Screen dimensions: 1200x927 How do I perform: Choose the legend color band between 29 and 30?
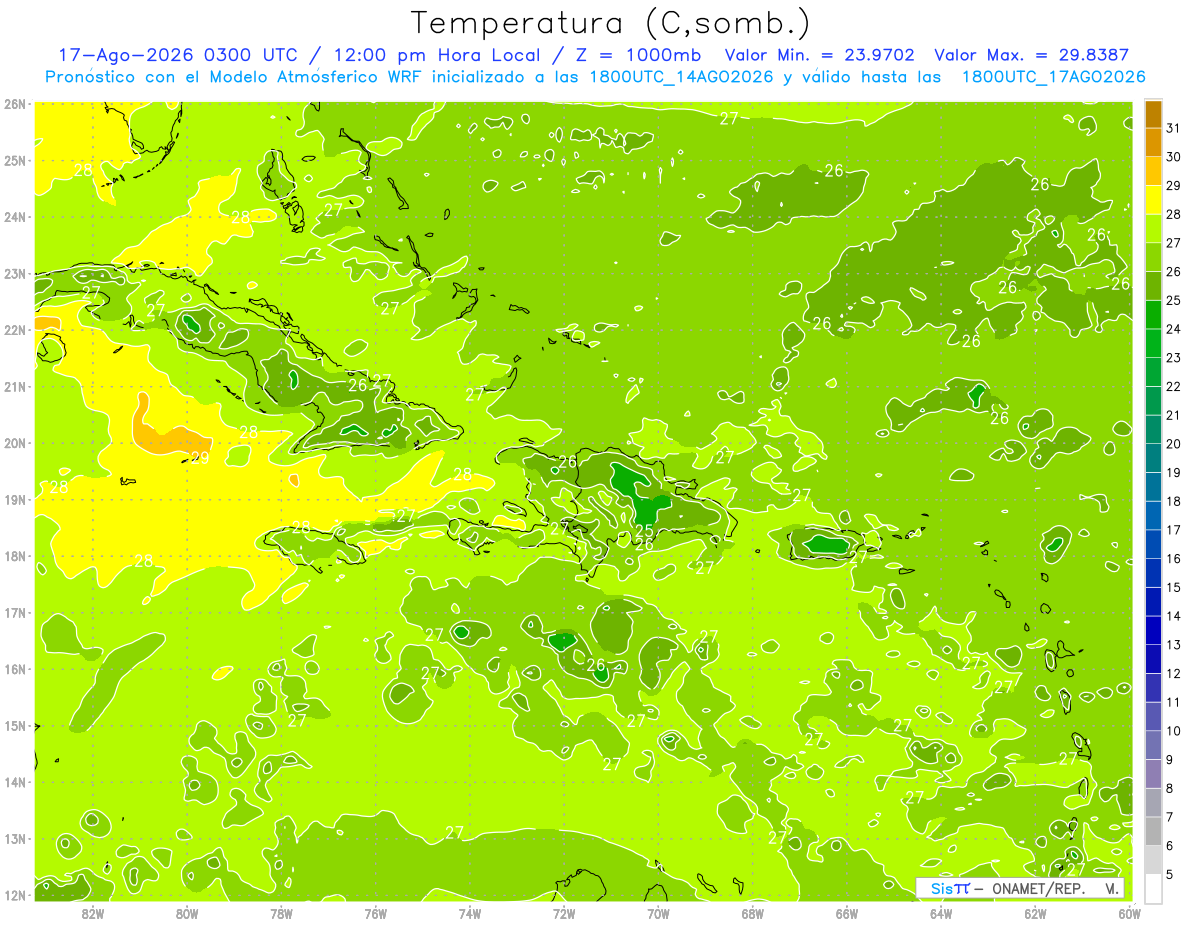[x=1153, y=171]
